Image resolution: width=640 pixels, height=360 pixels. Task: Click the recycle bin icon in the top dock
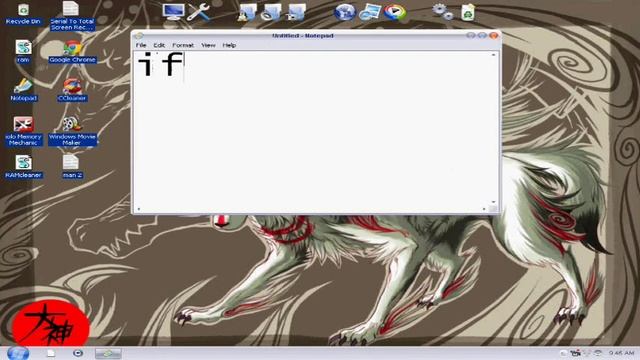[468, 12]
